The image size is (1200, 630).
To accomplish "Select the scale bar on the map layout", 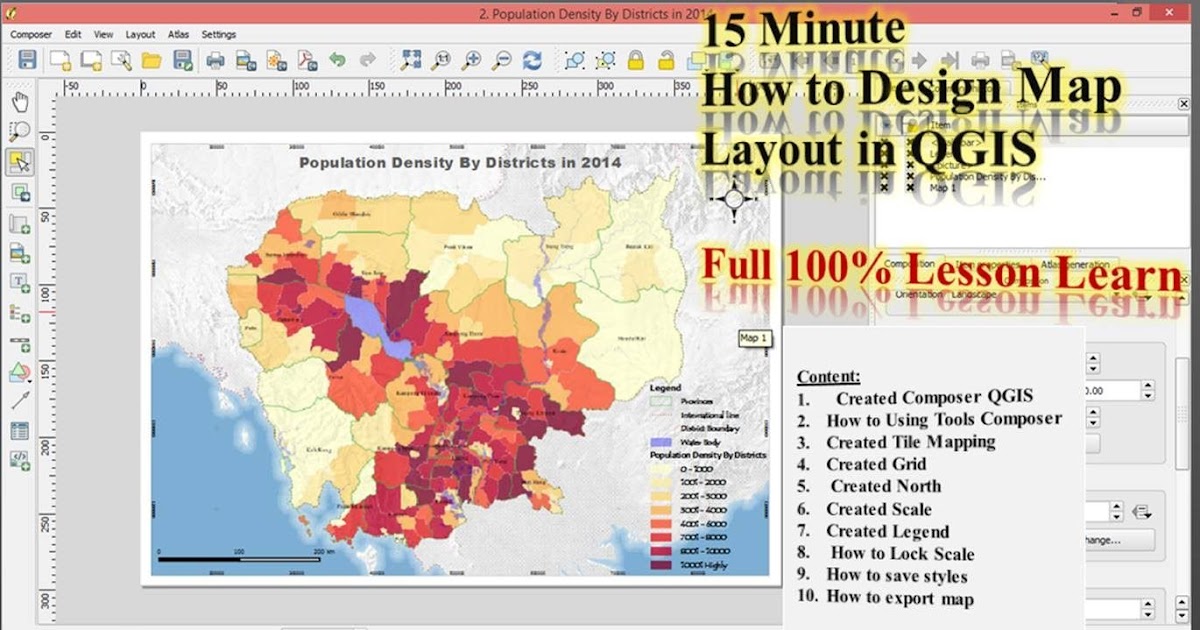I will 246,555.
